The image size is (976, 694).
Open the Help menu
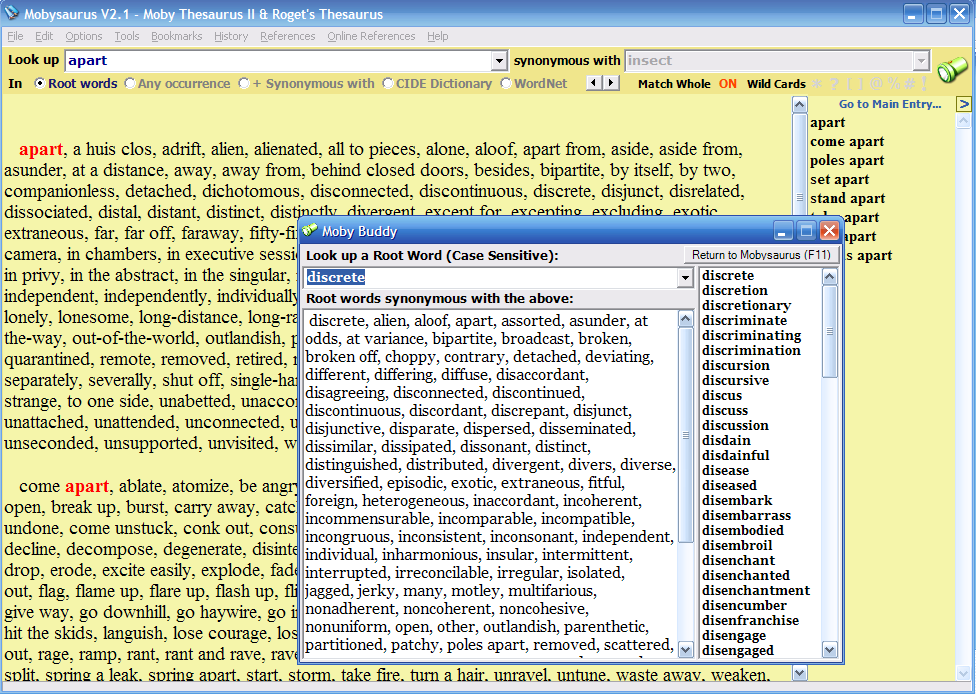438,36
